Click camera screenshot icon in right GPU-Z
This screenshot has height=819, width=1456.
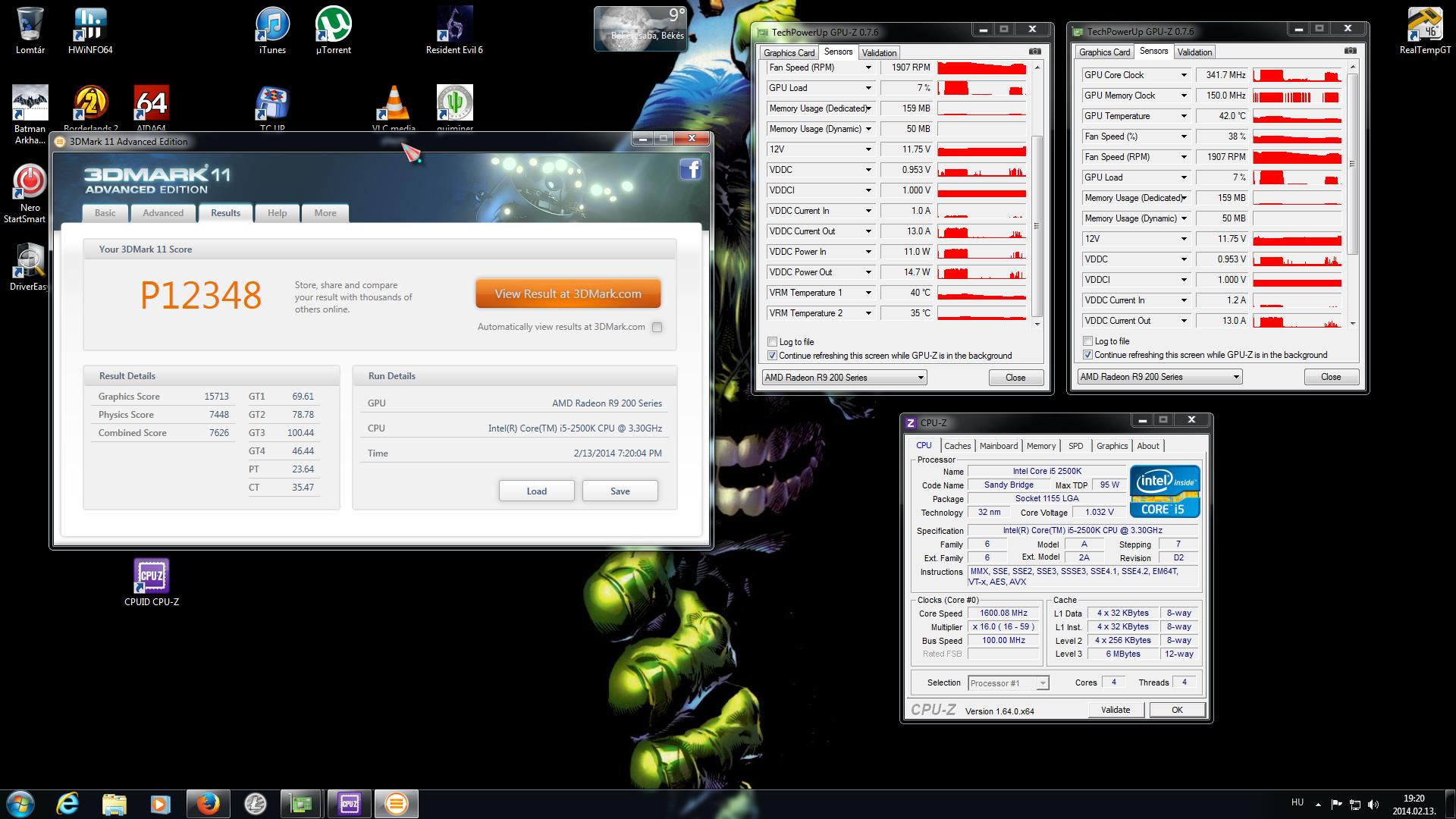1351,51
